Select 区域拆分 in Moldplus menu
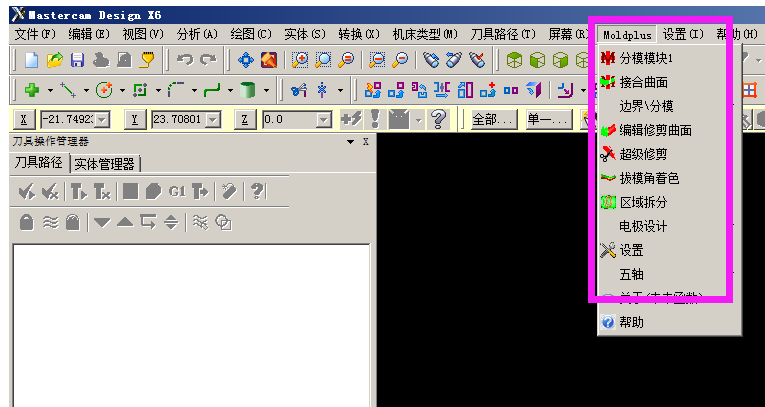This screenshot has width=765, height=407. coord(669,203)
